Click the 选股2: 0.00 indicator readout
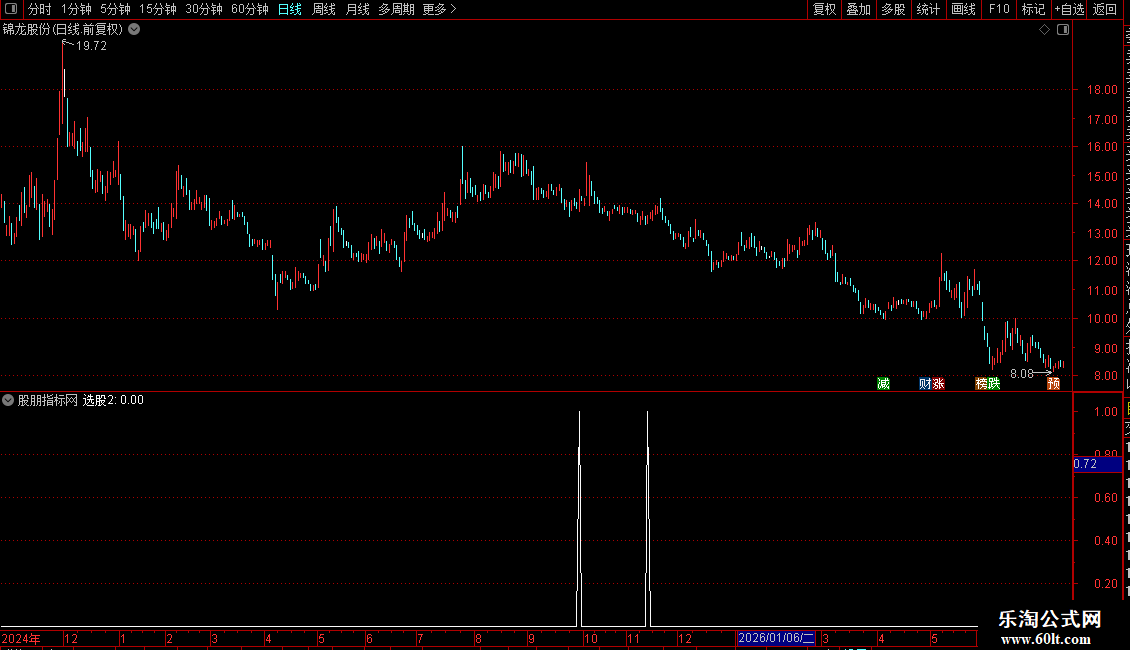The height and width of the screenshot is (650, 1130). (113, 400)
